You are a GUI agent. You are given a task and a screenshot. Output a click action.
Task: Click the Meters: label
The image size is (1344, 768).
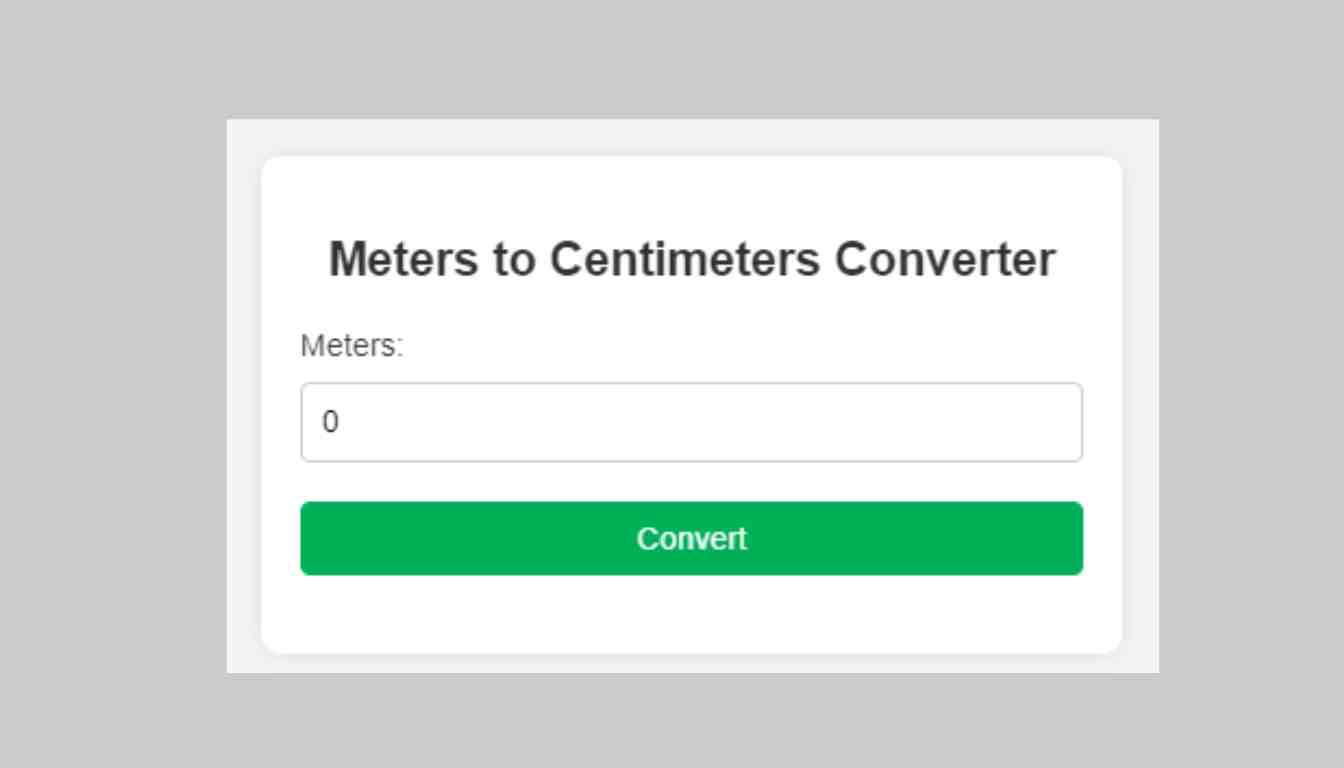pos(348,345)
